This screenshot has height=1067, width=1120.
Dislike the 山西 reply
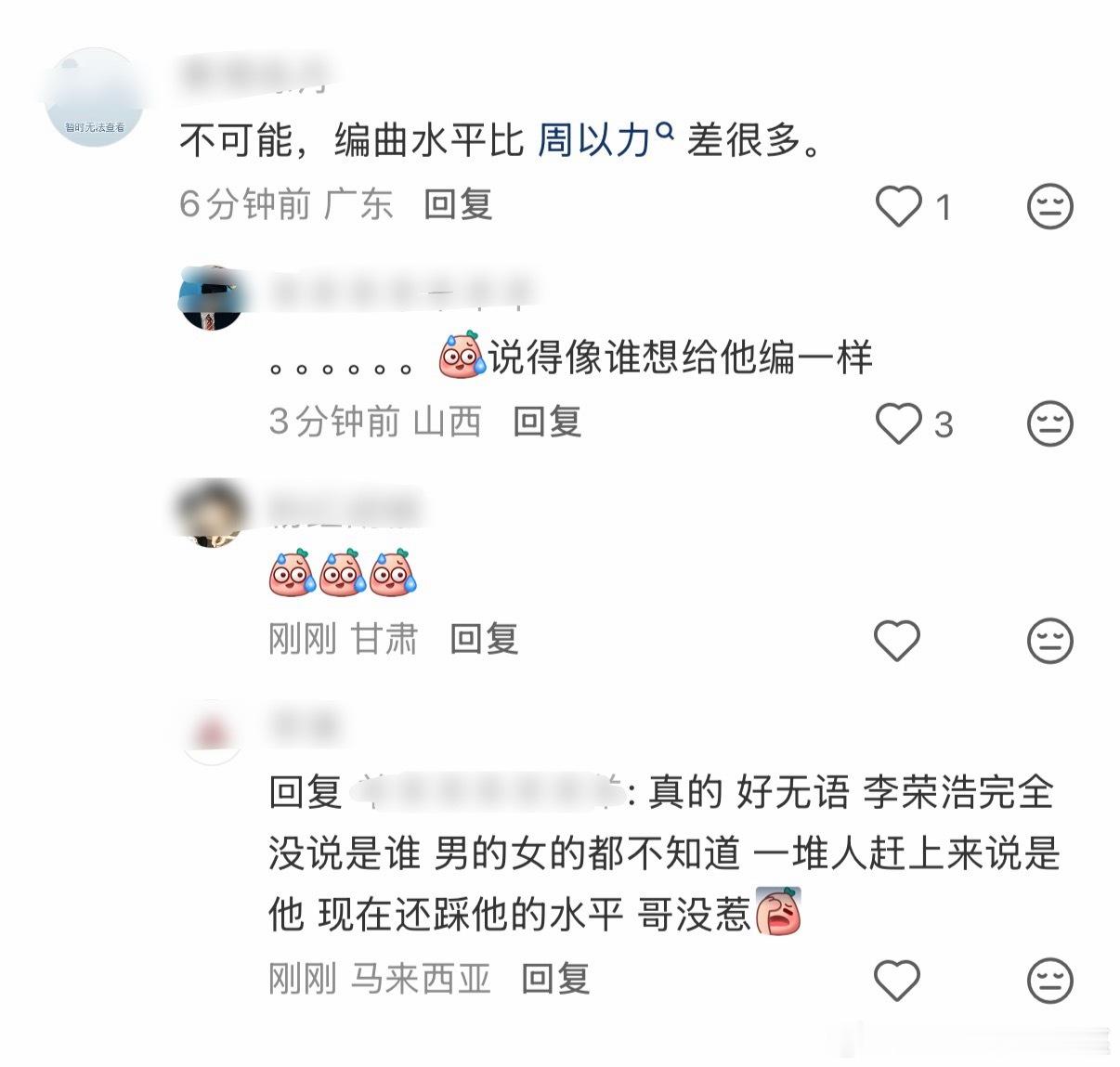1050,423
